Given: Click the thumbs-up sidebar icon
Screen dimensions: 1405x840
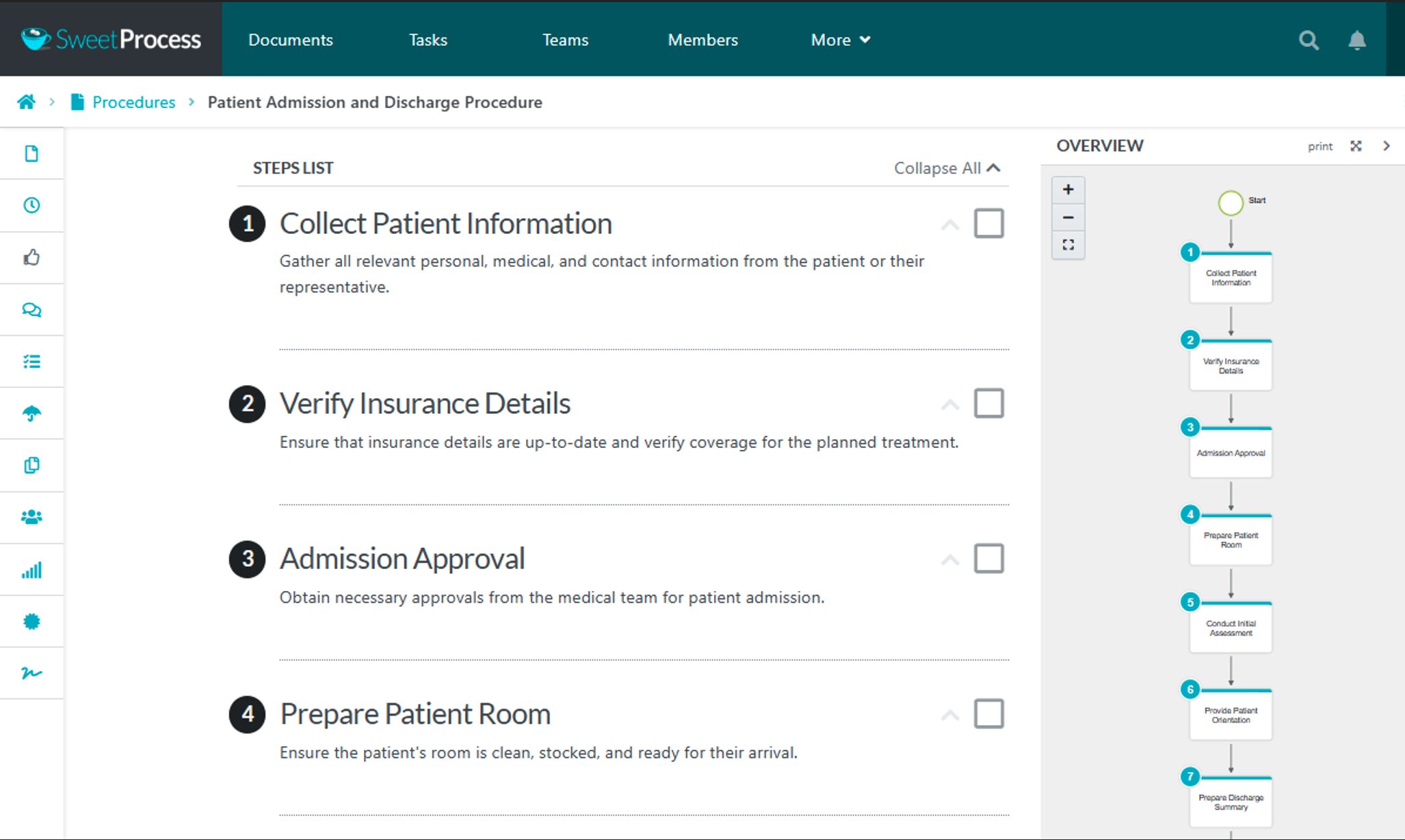Looking at the screenshot, I should click(x=31, y=257).
